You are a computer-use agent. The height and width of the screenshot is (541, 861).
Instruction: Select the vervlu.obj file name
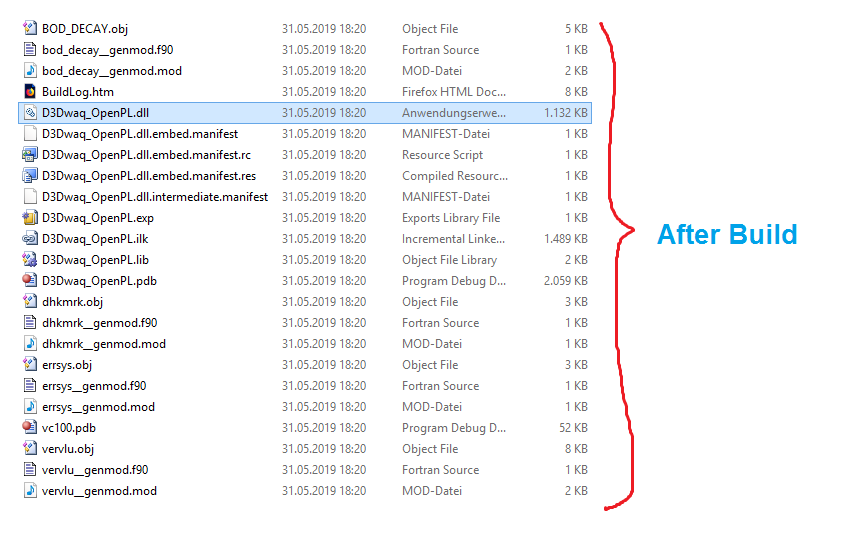tap(68, 449)
